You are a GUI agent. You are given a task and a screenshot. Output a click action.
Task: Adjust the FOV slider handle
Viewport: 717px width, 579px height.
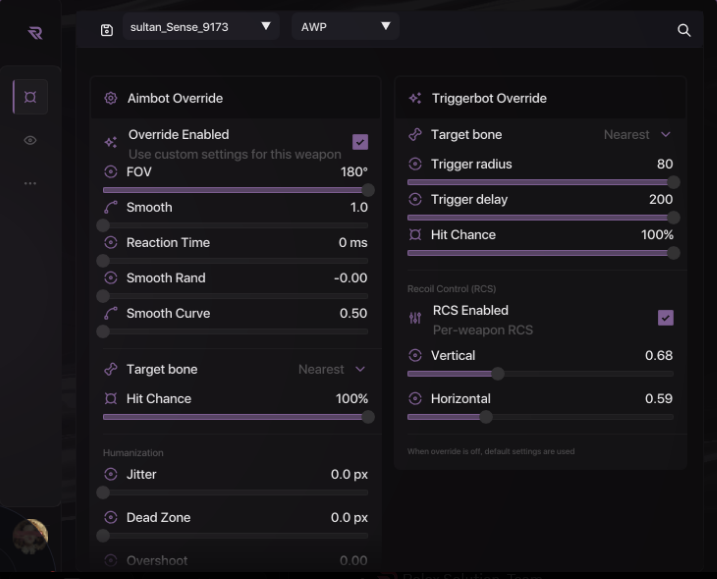click(368, 190)
